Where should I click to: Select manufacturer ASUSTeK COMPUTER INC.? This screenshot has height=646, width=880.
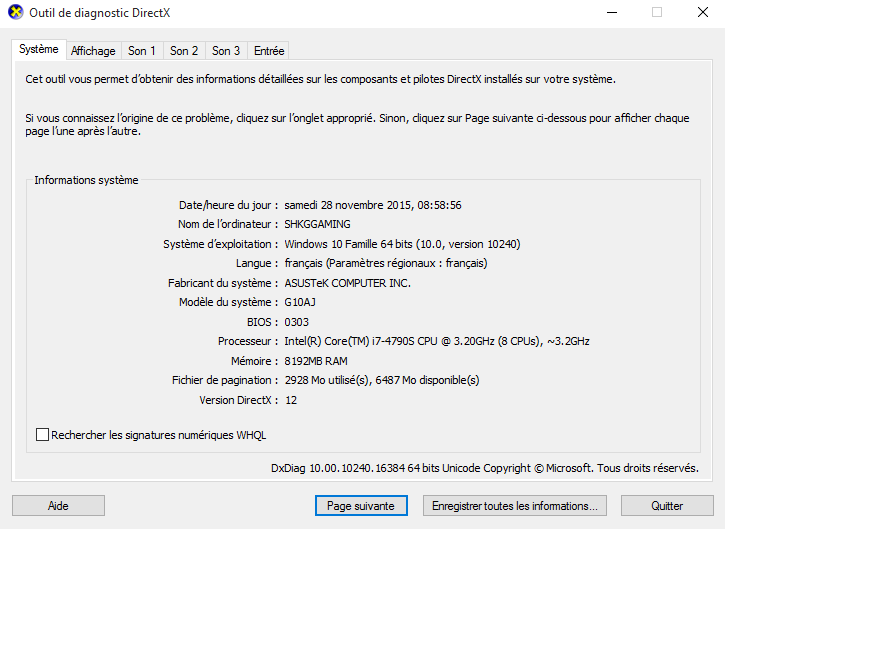(347, 283)
